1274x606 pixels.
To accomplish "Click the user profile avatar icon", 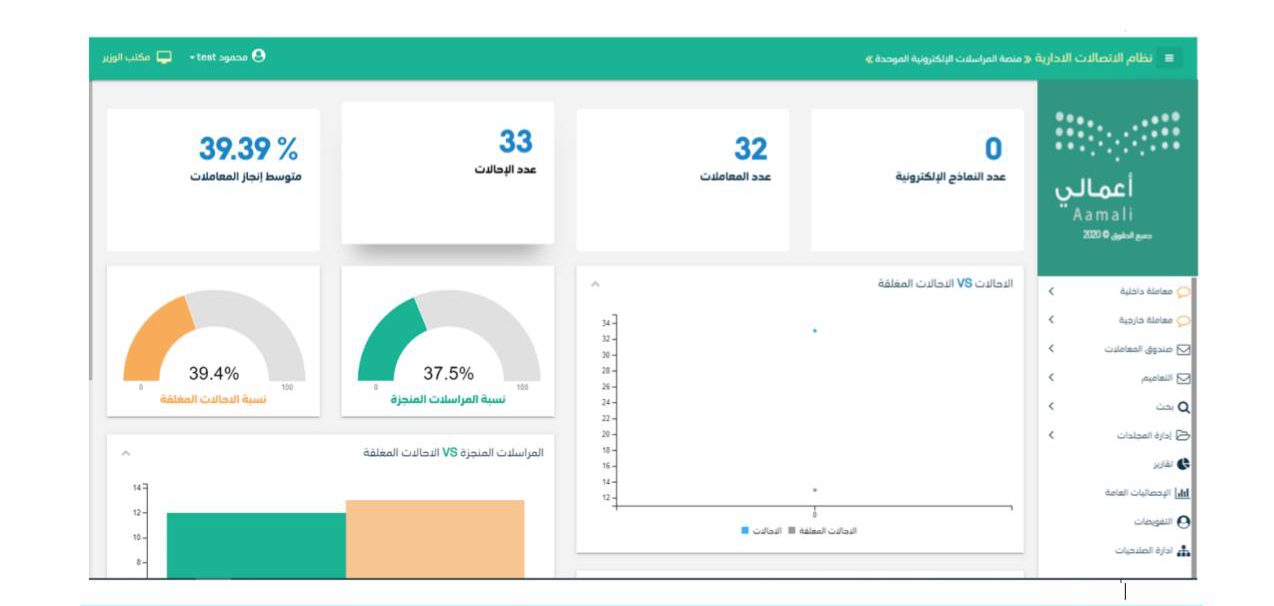I will 259,56.
